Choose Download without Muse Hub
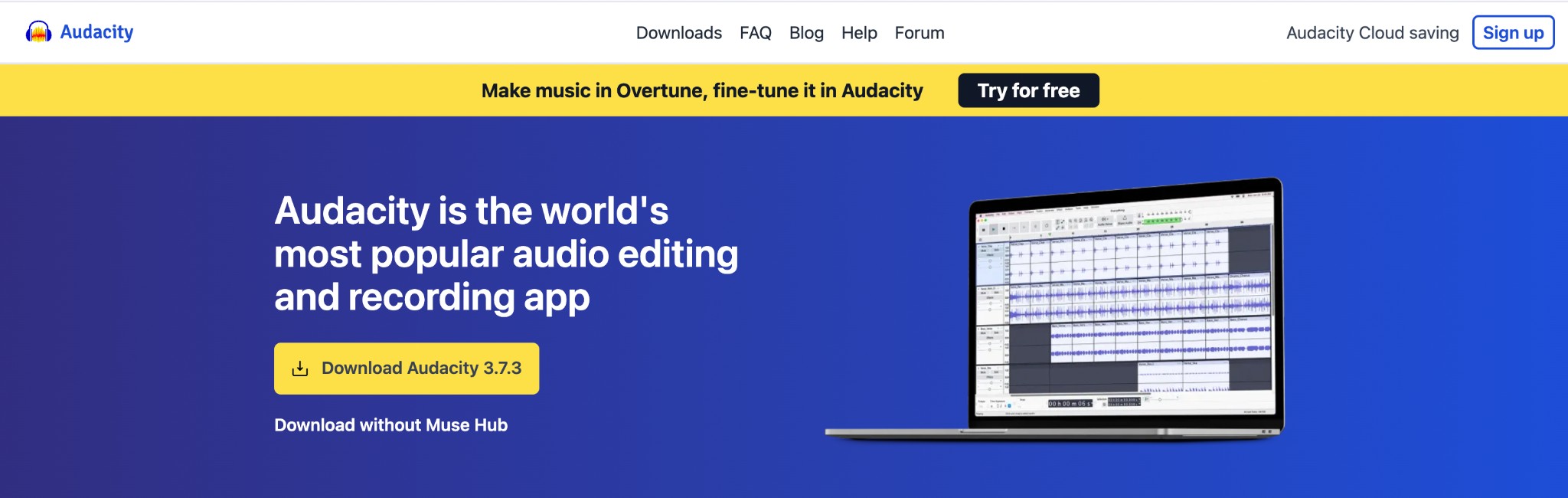 390,425
